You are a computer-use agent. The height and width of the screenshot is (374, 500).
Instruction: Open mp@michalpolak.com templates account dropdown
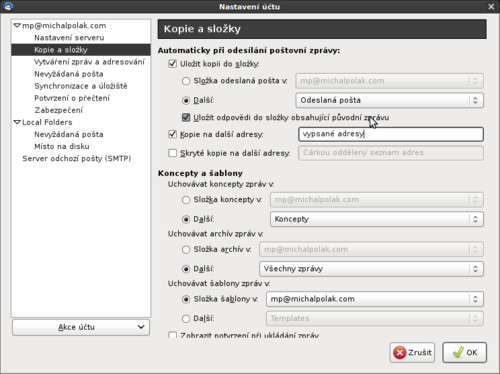pos(375,299)
